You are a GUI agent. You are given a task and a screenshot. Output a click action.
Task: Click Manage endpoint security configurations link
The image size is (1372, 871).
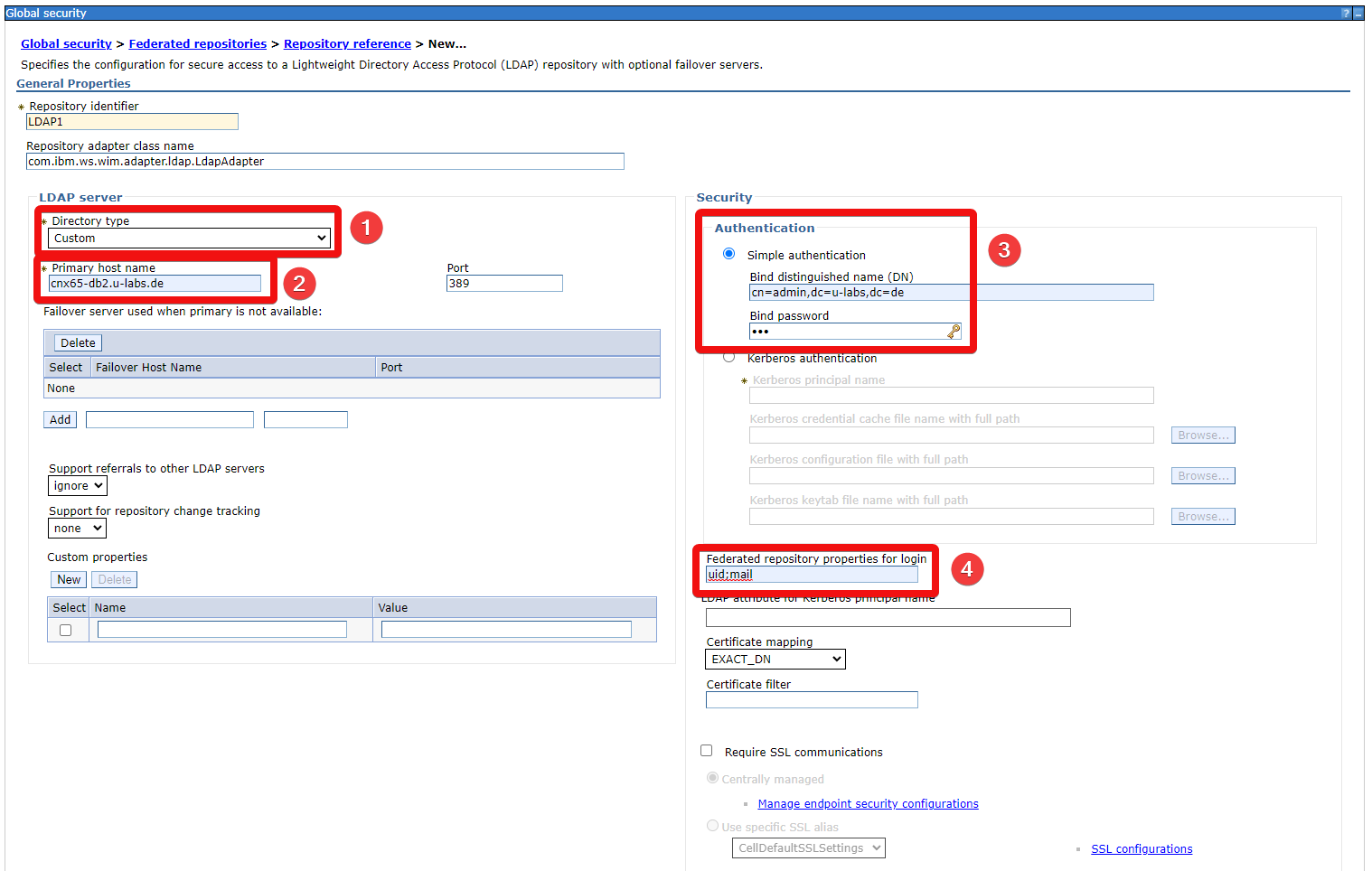point(868,804)
